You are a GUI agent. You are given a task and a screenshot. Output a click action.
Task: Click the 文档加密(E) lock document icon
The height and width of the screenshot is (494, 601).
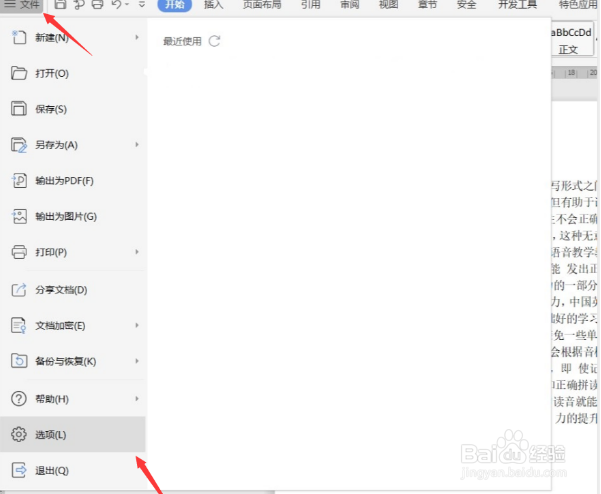pyautogui.click(x=19, y=326)
